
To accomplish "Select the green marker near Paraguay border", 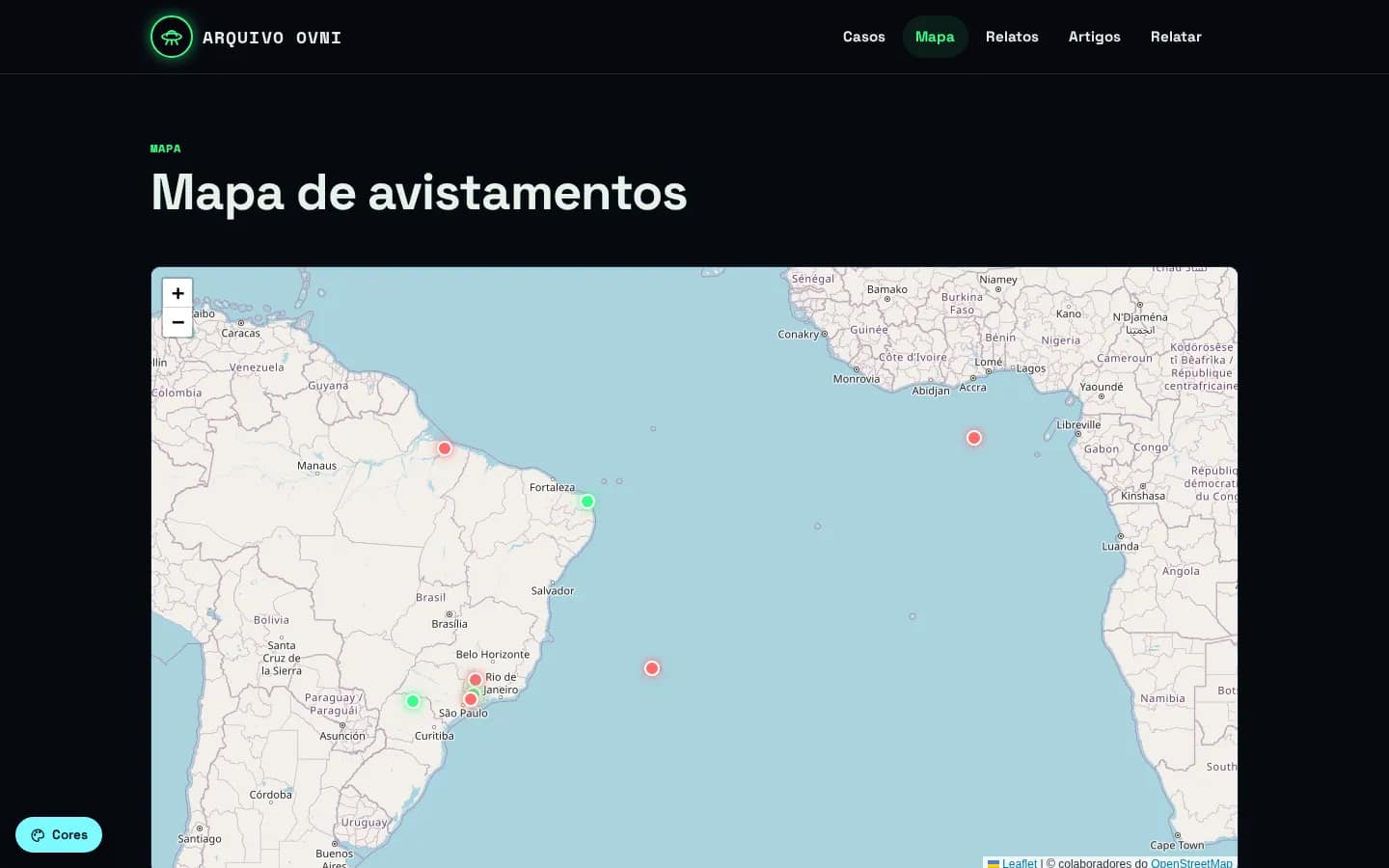I will point(413,701).
